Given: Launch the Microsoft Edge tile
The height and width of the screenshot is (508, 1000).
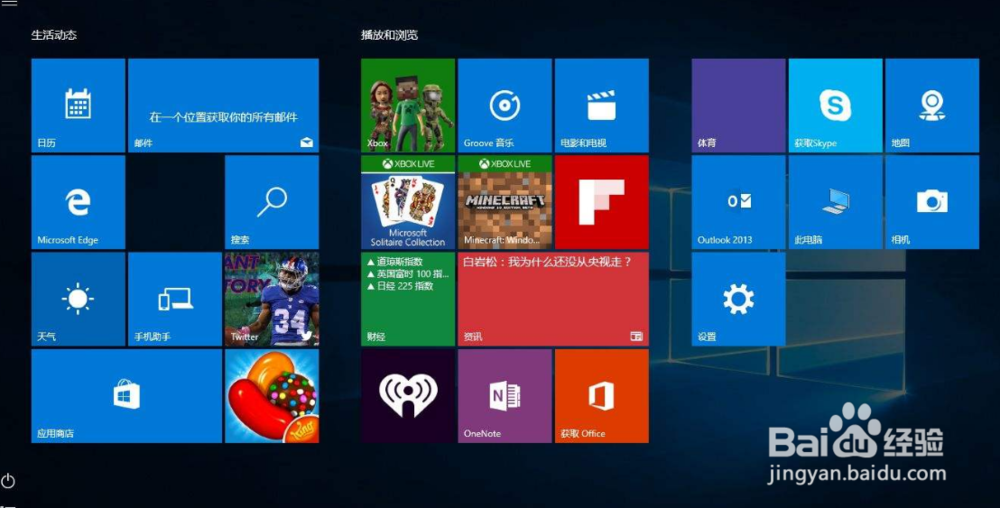Looking at the screenshot, I should 78,202.
